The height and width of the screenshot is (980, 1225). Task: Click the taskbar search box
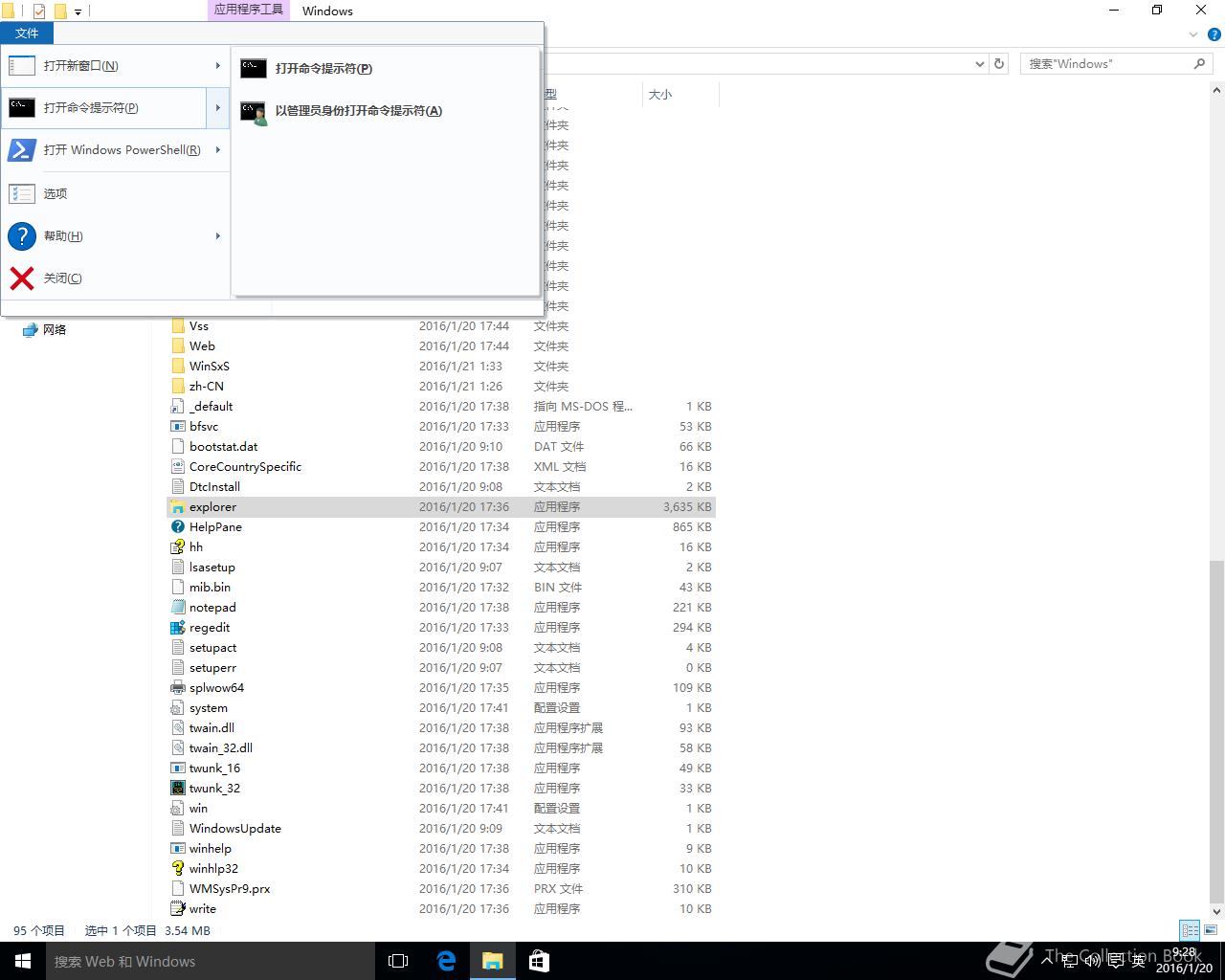211,961
